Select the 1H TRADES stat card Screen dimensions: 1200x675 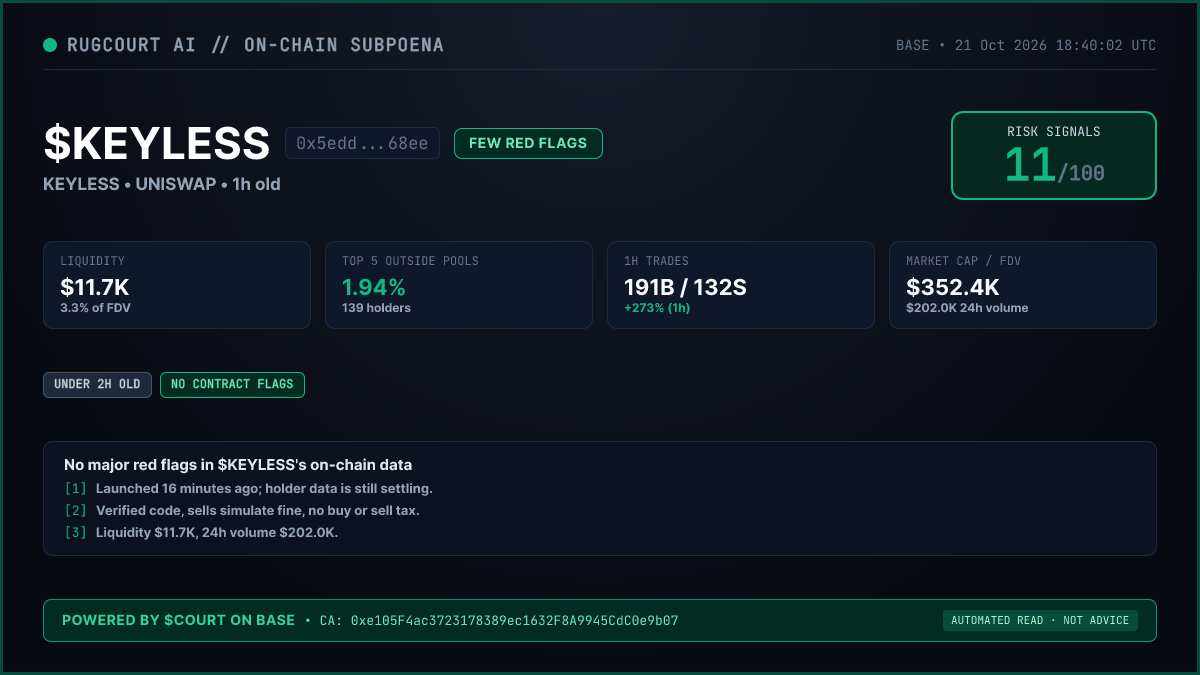click(x=741, y=285)
